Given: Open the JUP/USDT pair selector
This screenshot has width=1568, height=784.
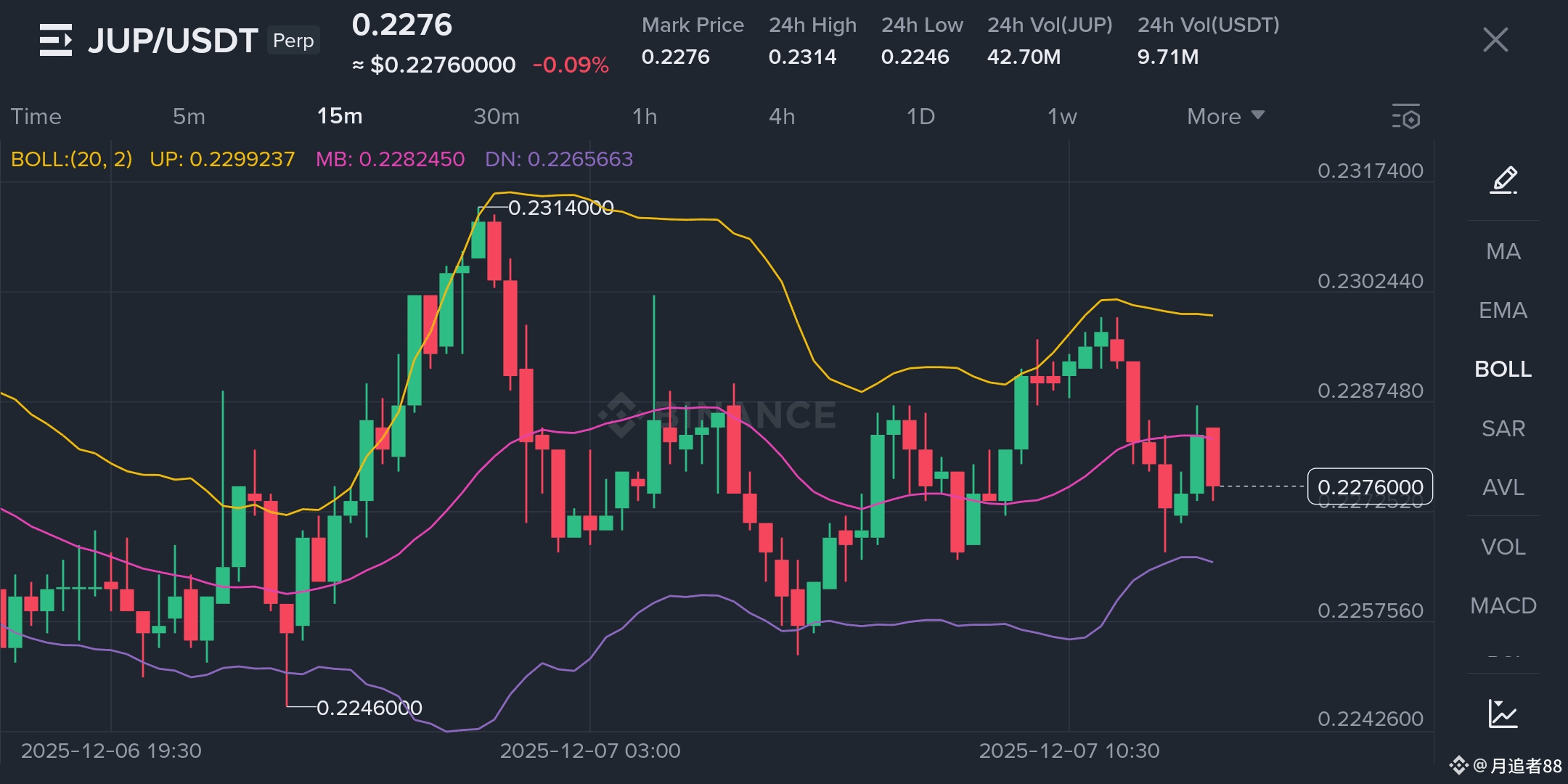Looking at the screenshot, I should point(173,40).
